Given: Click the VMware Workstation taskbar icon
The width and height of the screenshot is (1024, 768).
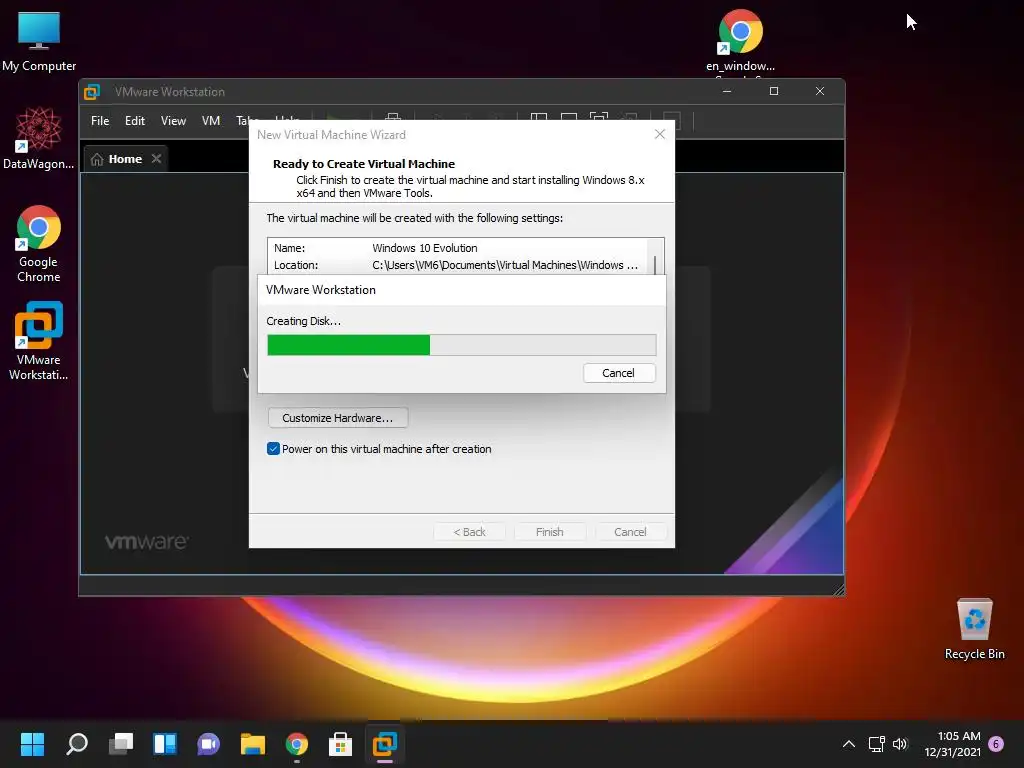Looking at the screenshot, I should (385, 744).
